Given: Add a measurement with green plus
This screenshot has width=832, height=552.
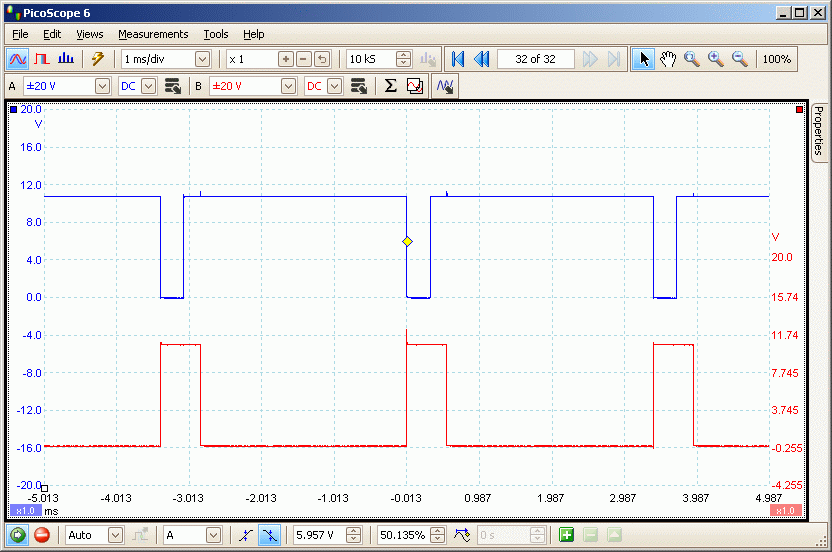Looking at the screenshot, I should point(567,535).
